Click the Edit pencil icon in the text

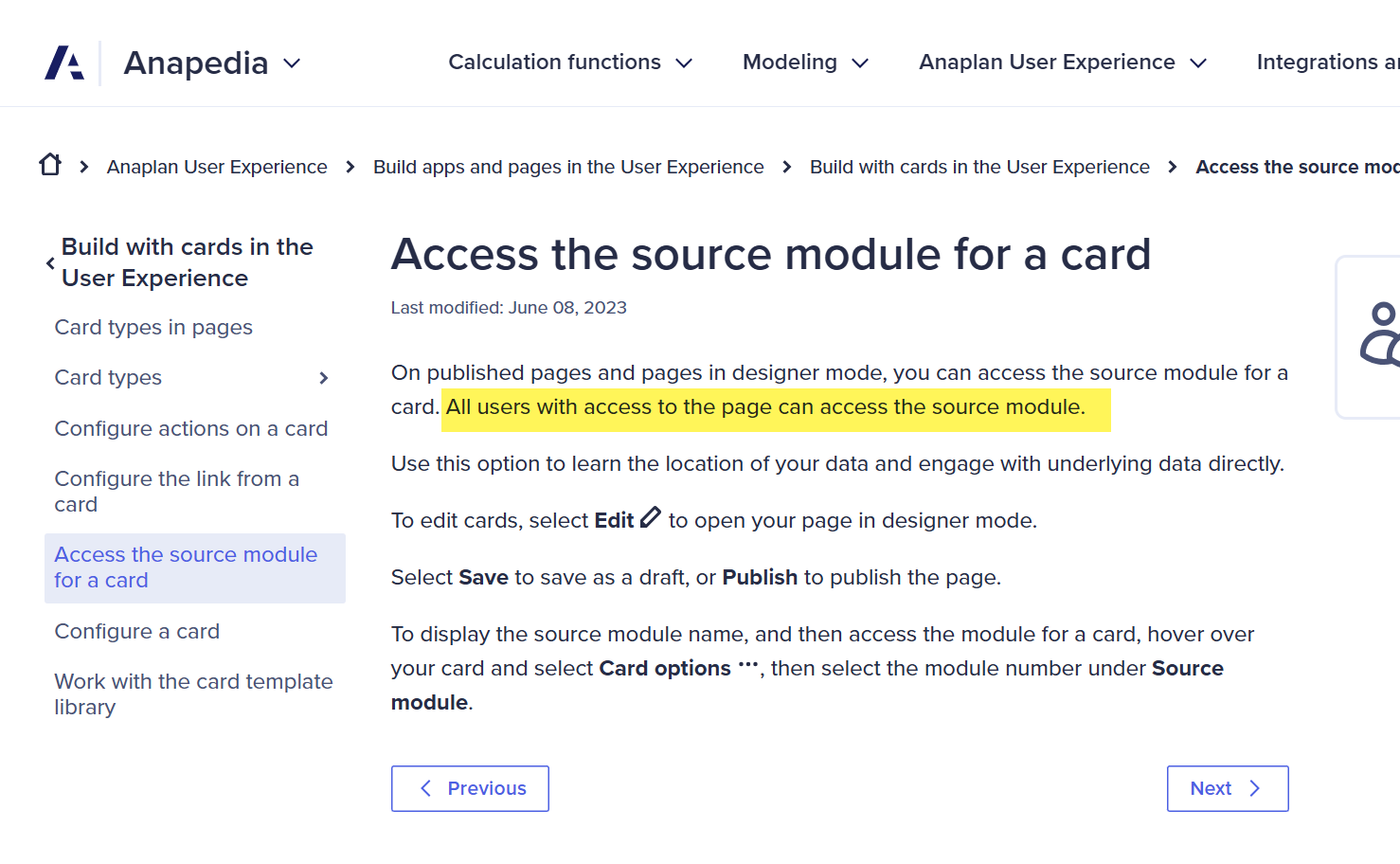point(651,518)
